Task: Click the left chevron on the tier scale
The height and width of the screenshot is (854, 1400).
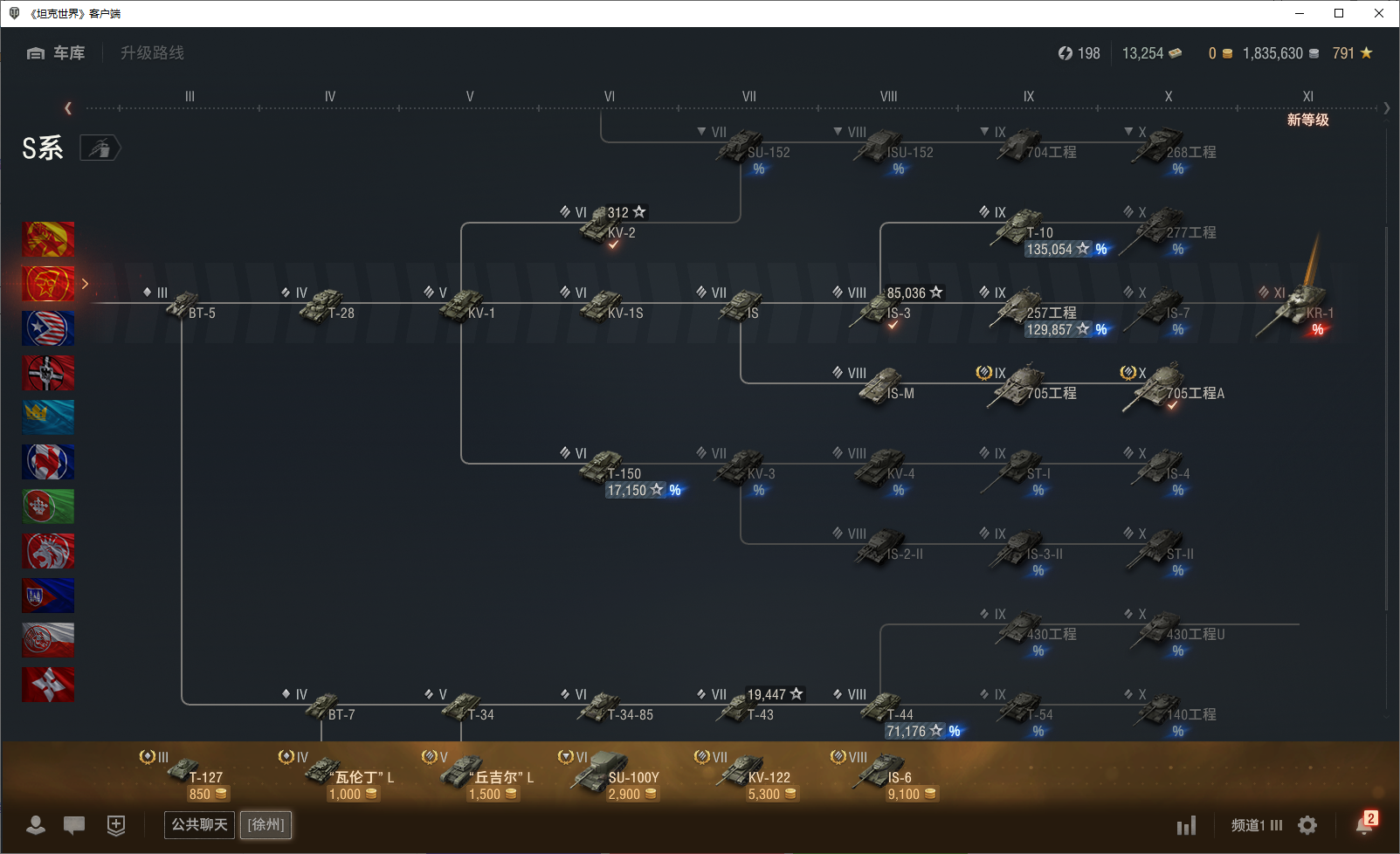Action: coord(68,108)
